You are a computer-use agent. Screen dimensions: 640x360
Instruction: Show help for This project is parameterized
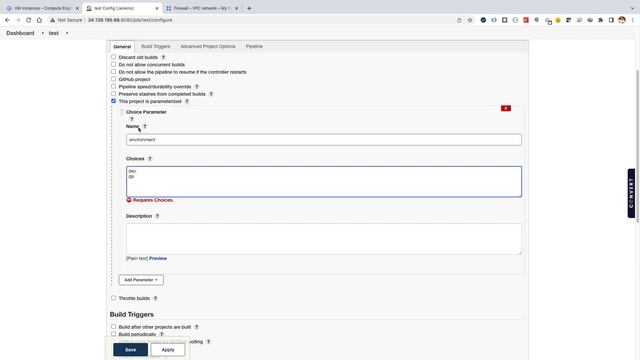187,102
